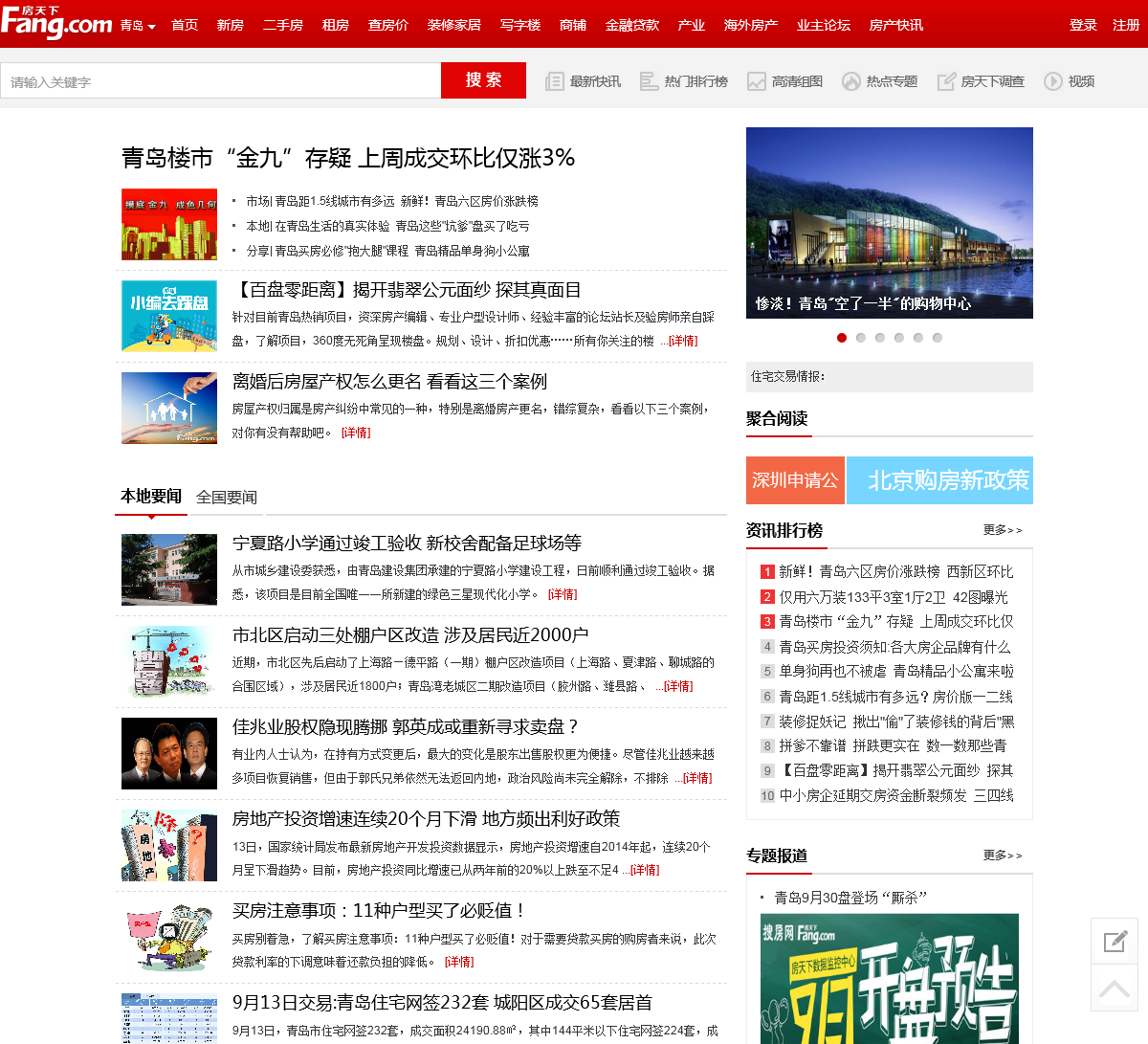Select the second carousel dot
The image size is (1148, 1044).
pos(861,338)
